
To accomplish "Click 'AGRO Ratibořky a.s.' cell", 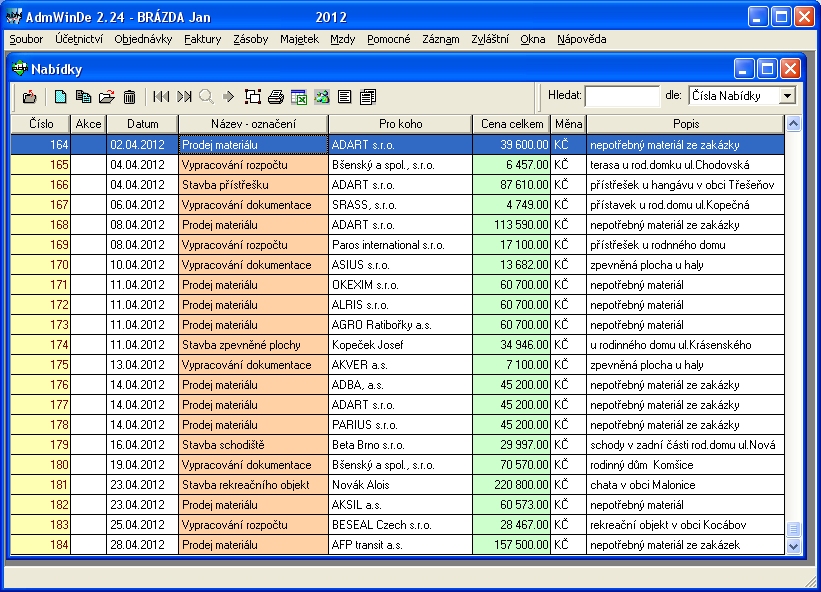I will (x=400, y=325).
